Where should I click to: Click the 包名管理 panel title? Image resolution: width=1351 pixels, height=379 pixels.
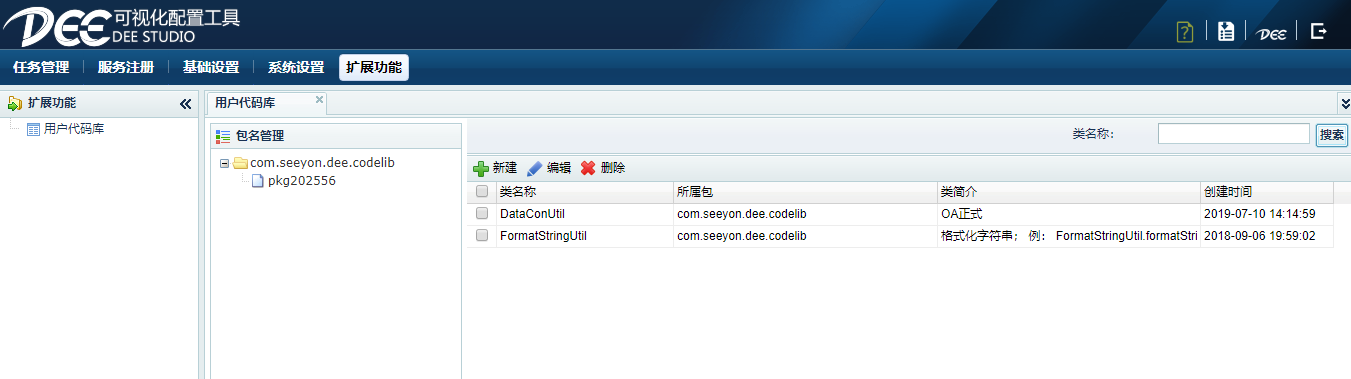pos(260,136)
